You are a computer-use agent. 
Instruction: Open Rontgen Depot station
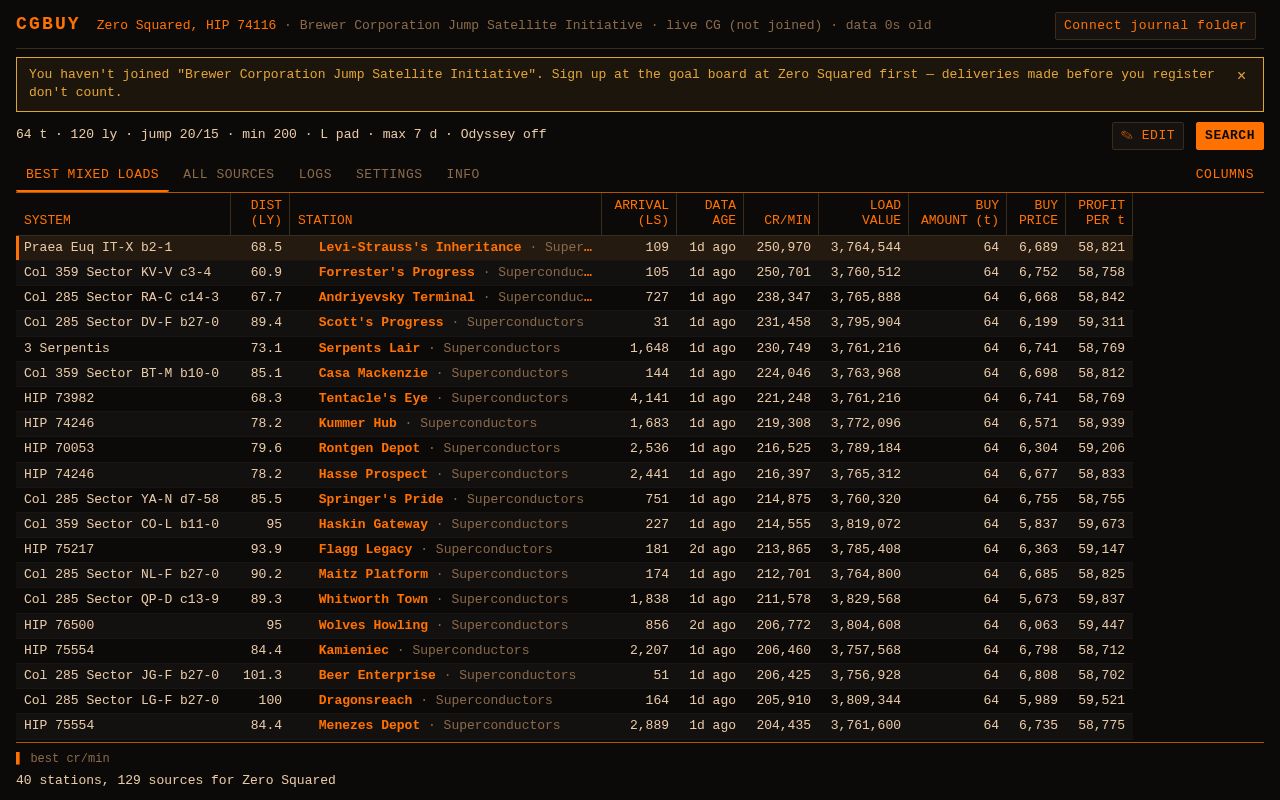click(x=370, y=449)
